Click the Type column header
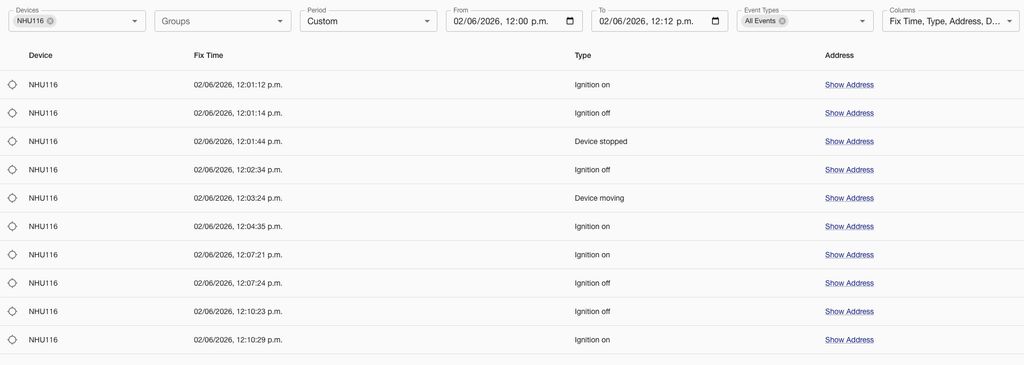 click(583, 56)
